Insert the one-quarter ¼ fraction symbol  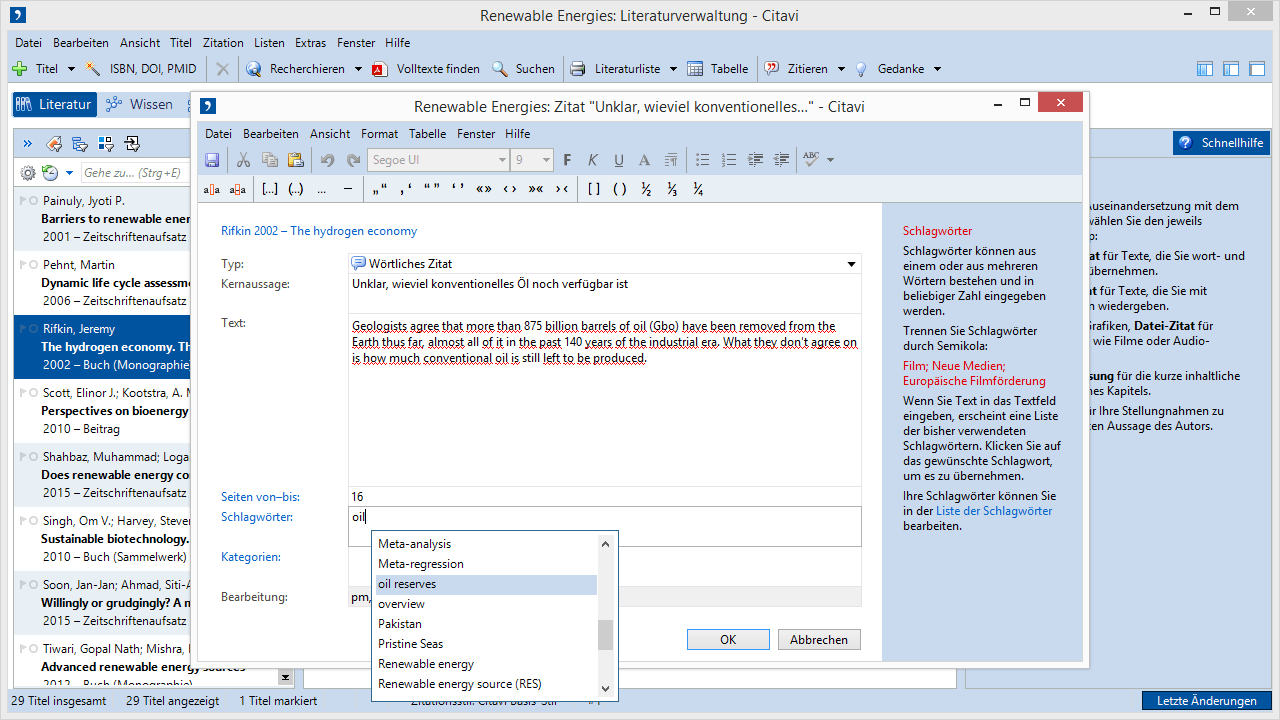[698, 189]
